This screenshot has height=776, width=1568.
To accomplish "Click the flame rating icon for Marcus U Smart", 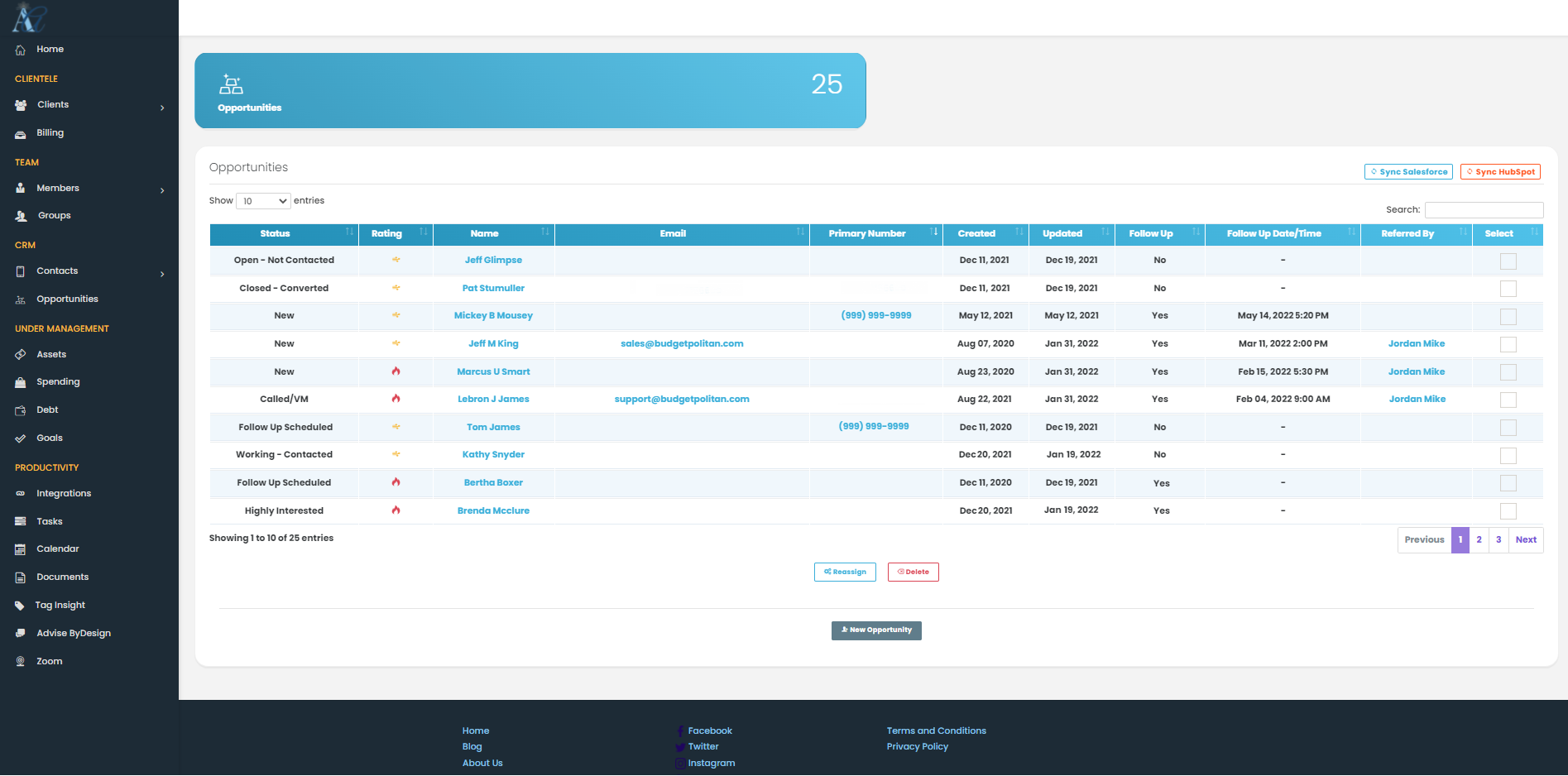I will click(396, 371).
